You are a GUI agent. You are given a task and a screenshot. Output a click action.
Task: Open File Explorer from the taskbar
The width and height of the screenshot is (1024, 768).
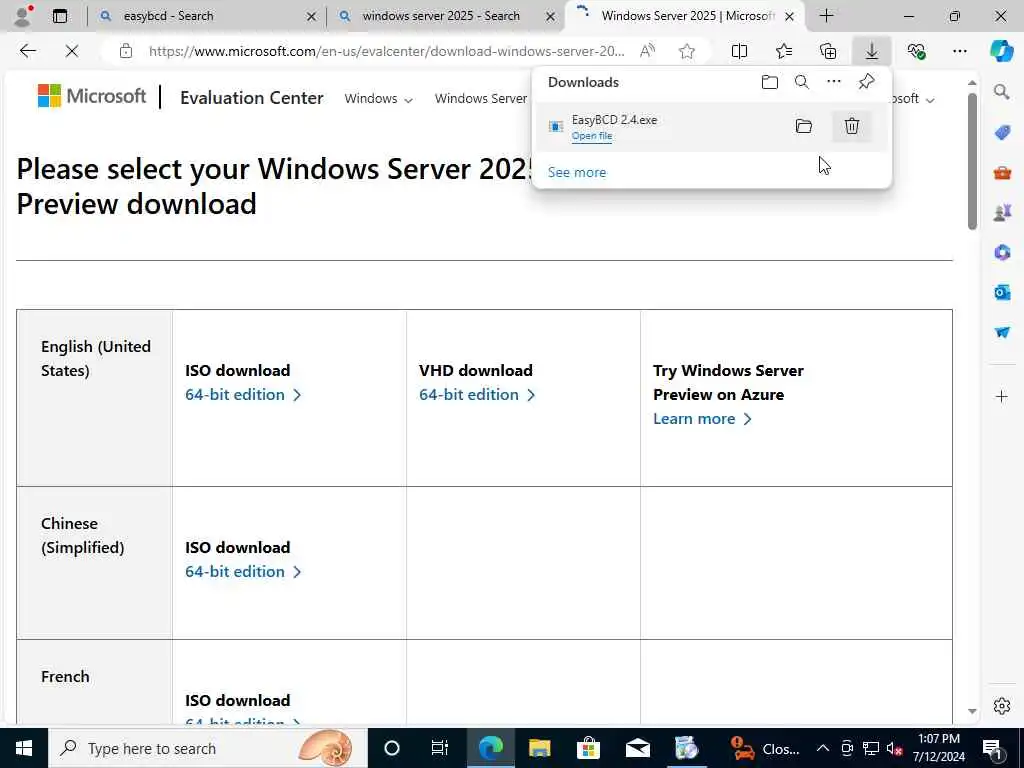click(x=539, y=748)
